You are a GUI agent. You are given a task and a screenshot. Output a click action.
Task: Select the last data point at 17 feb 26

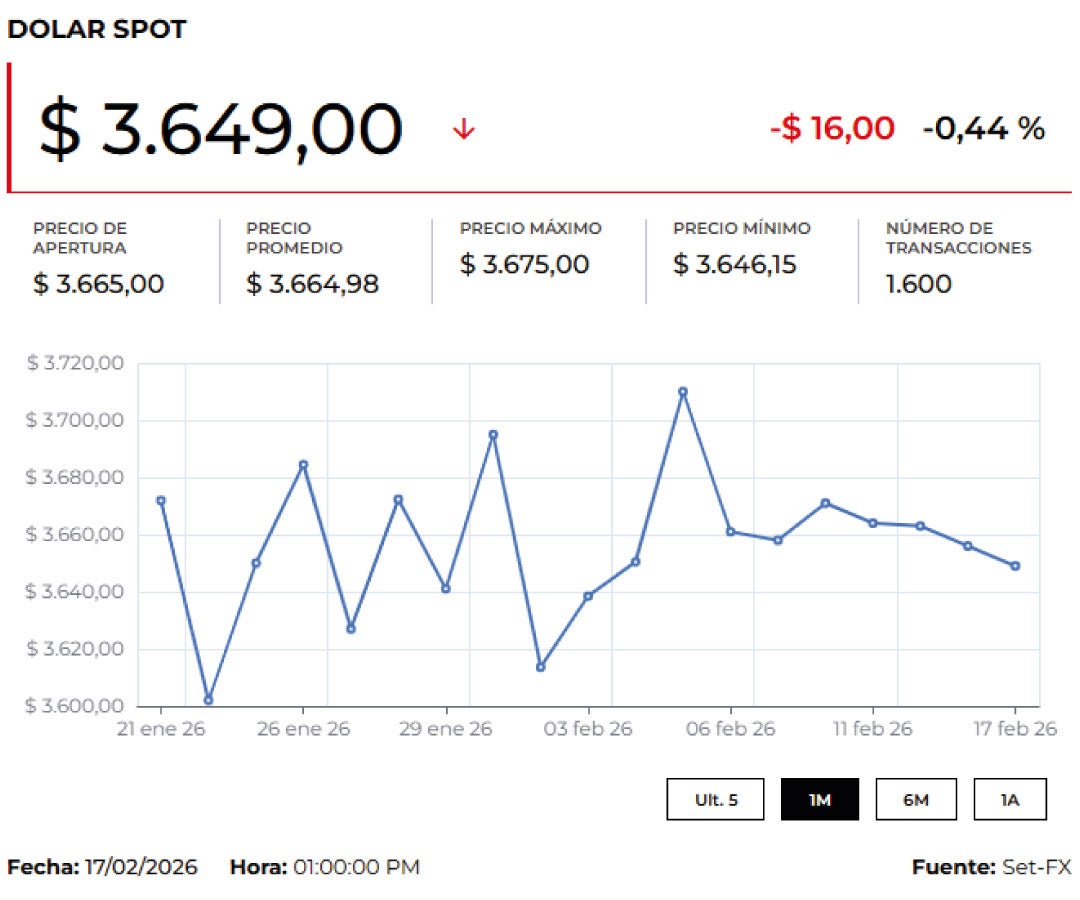pos(1015,566)
